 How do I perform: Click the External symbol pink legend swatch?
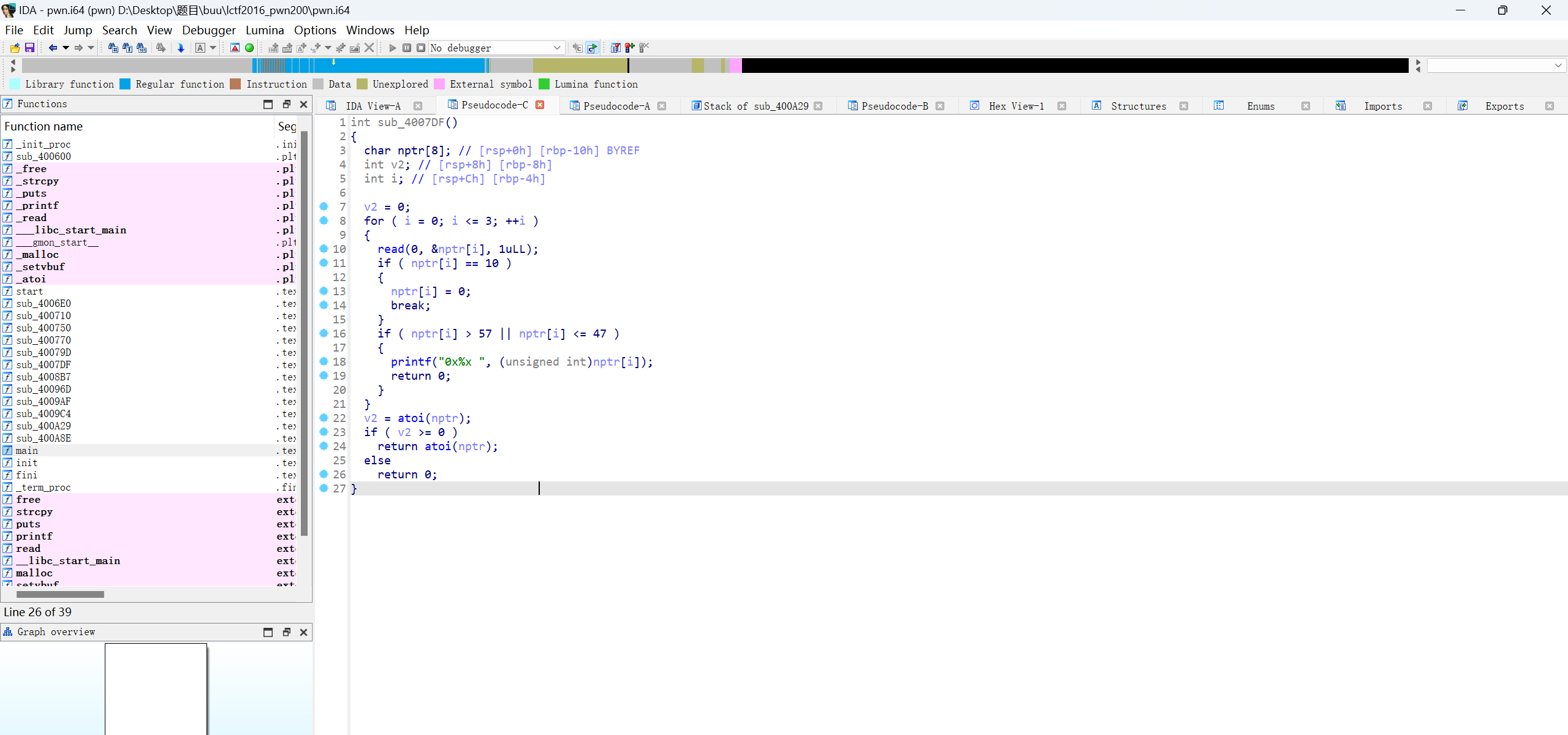click(439, 84)
